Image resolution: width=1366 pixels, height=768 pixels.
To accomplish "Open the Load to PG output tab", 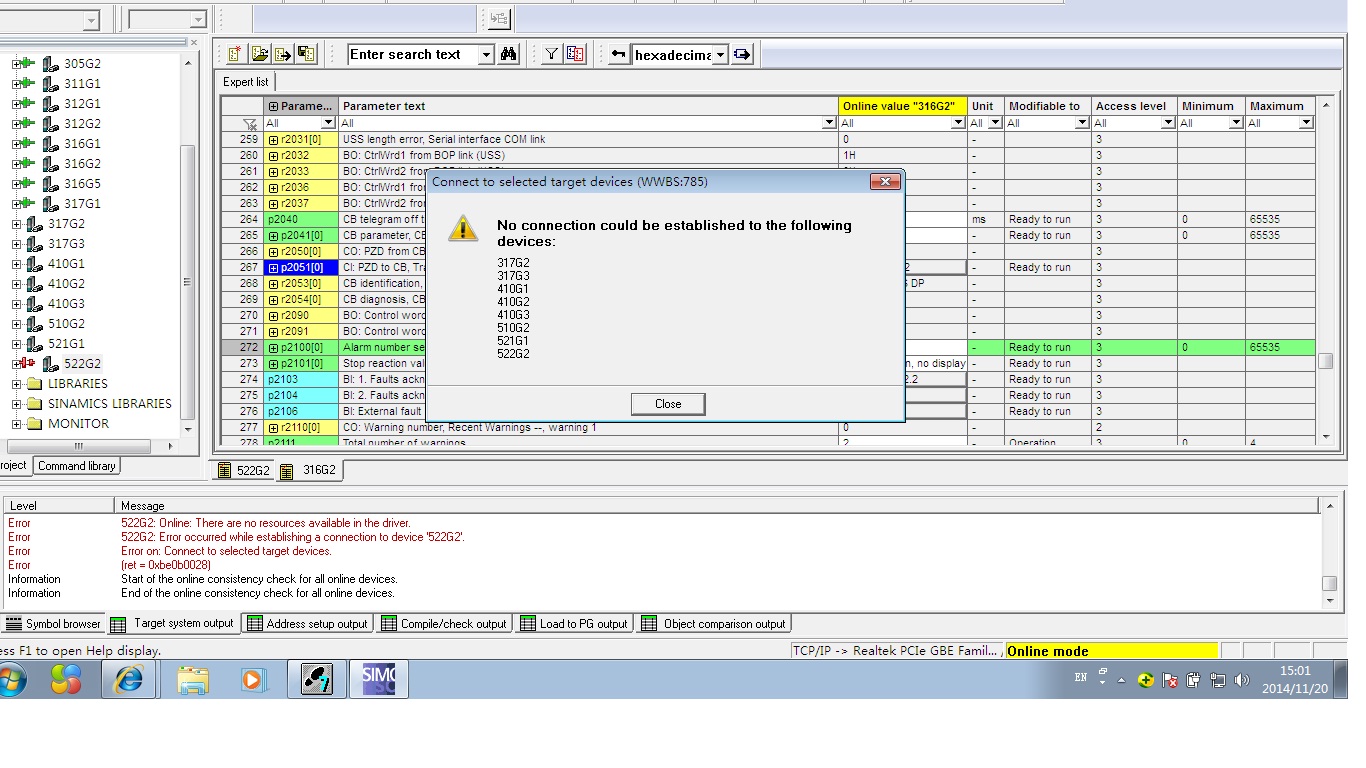I will click(574, 624).
